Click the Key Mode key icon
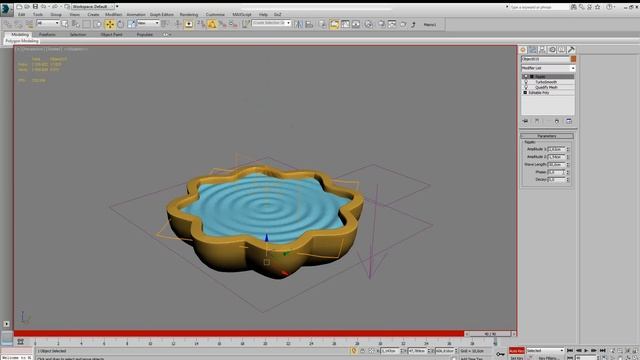This screenshot has width=640, height=360. click(501, 354)
